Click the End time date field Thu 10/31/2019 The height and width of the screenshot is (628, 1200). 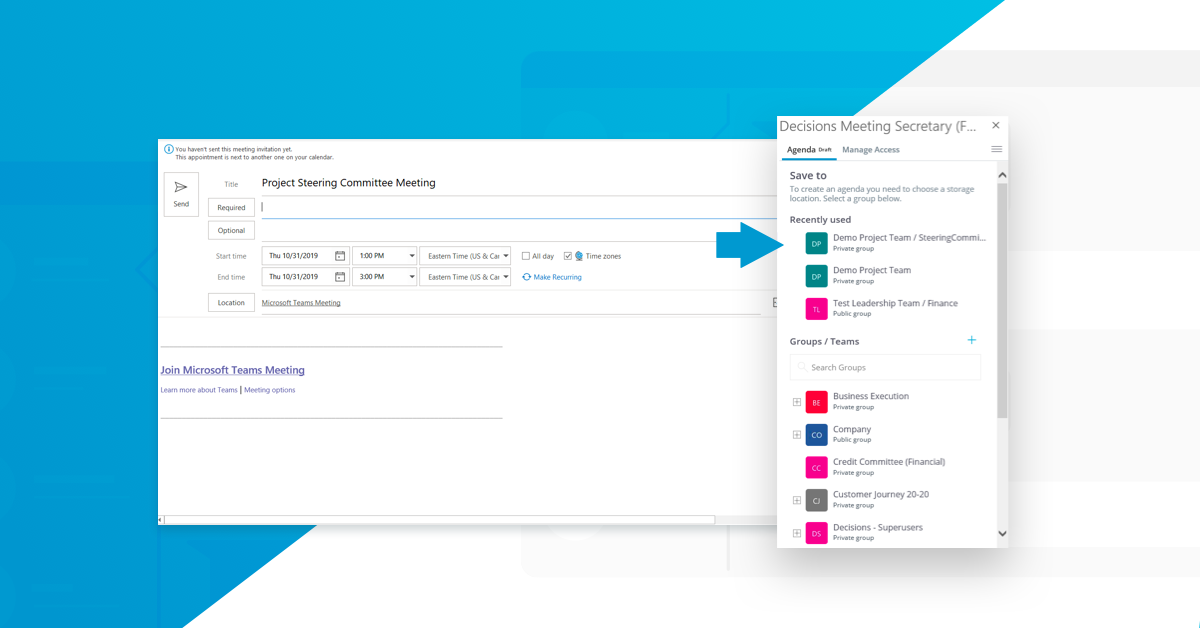coord(297,277)
